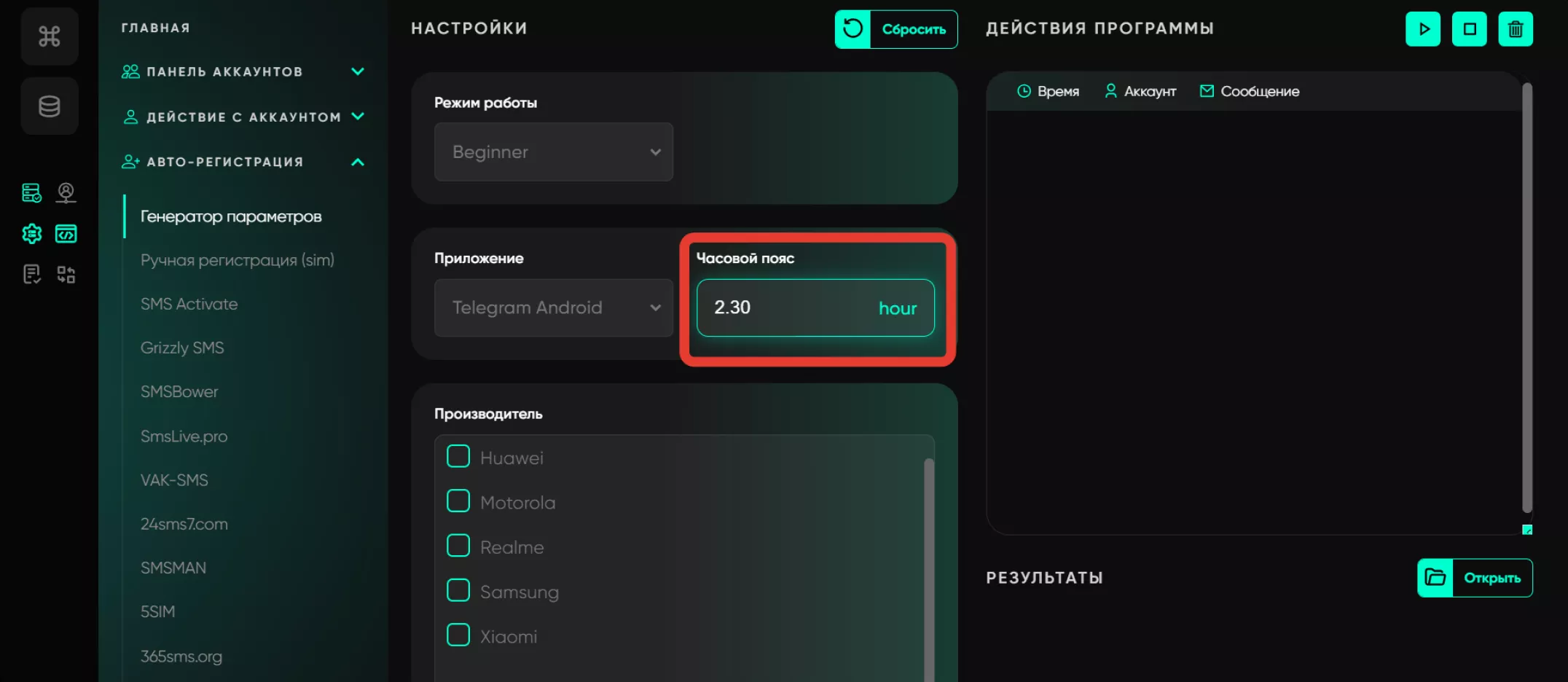This screenshot has width=1568, height=682.
Task: Click the code window icon in left rail
Action: (x=66, y=234)
